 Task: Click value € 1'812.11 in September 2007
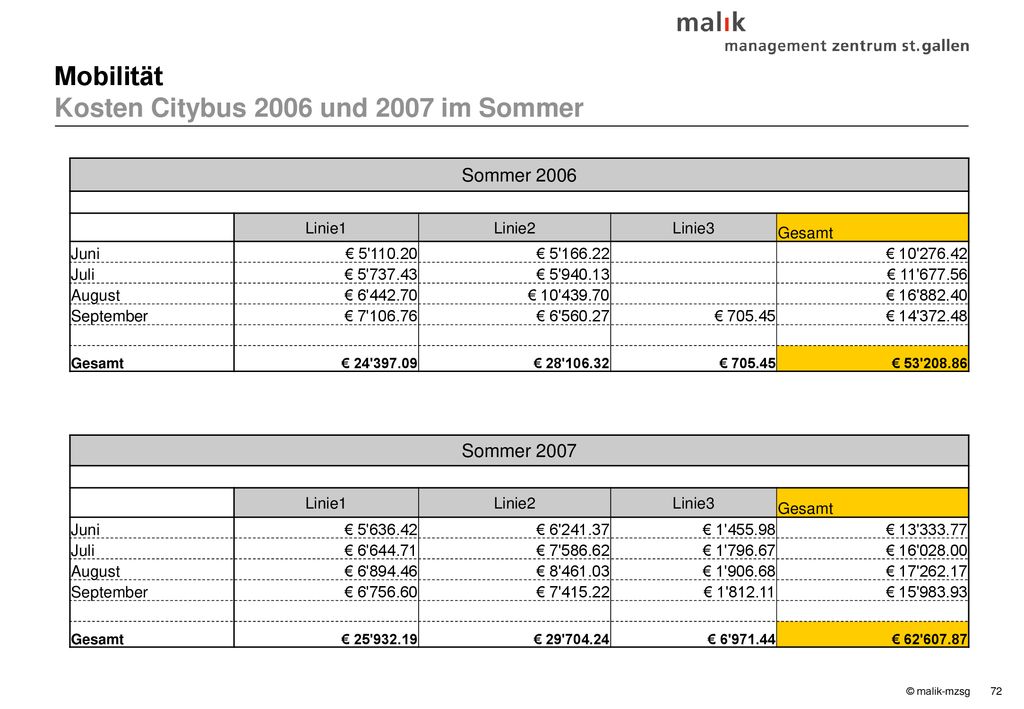739,592
